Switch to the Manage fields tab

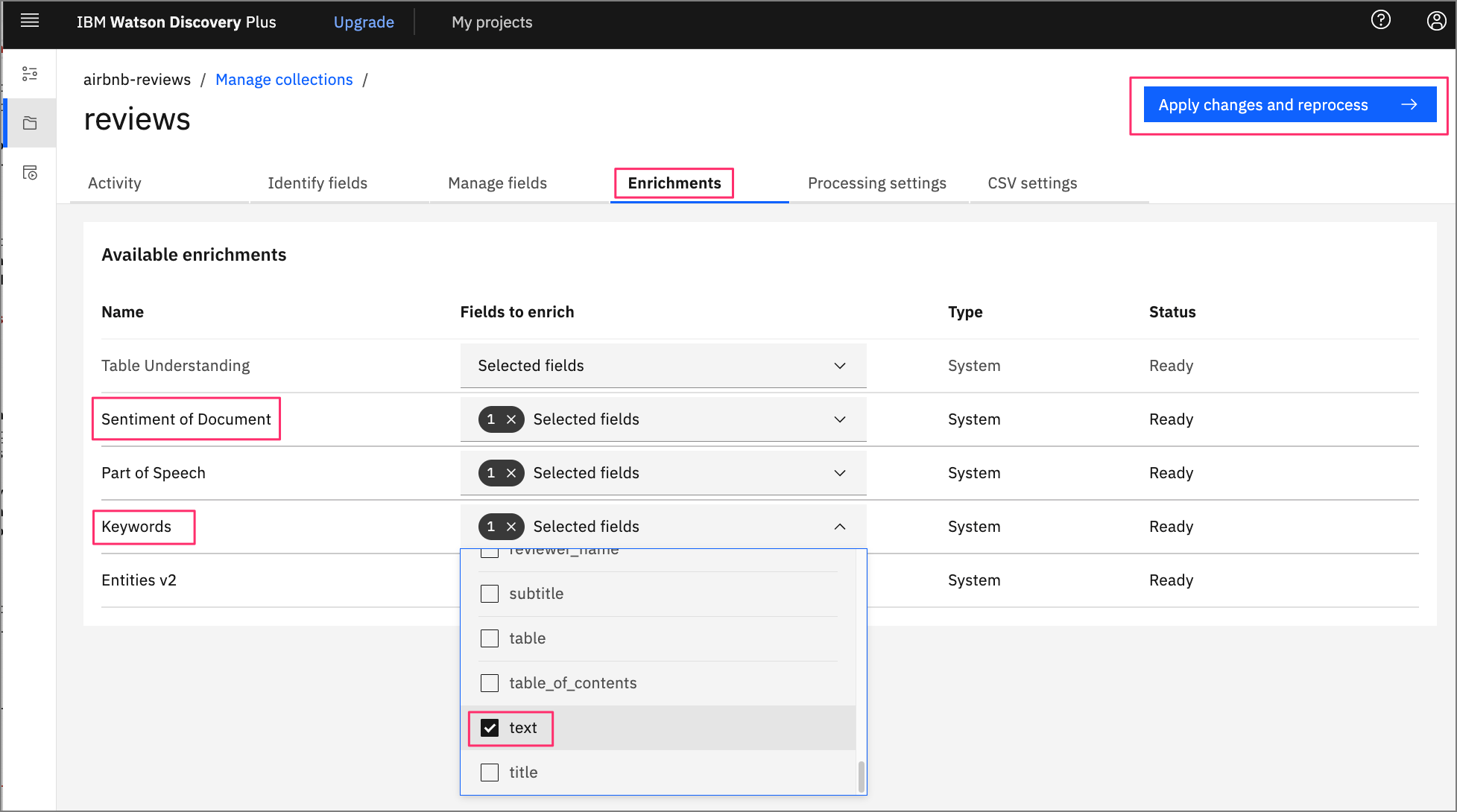click(x=497, y=183)
